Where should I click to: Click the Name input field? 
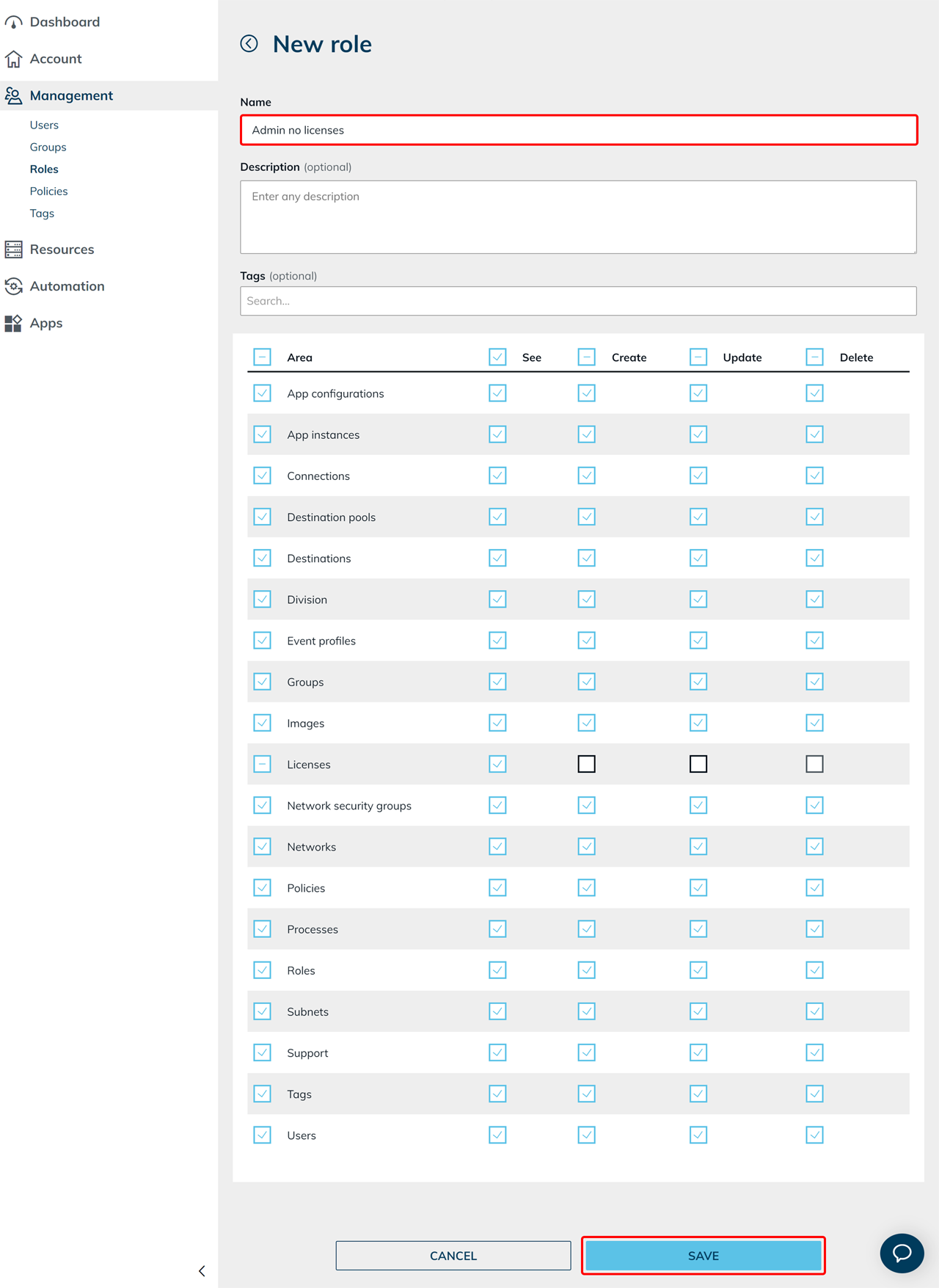pos(579,130)
